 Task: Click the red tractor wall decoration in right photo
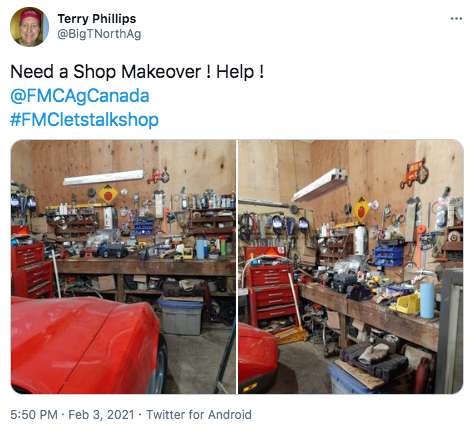(x=414, y=174)
